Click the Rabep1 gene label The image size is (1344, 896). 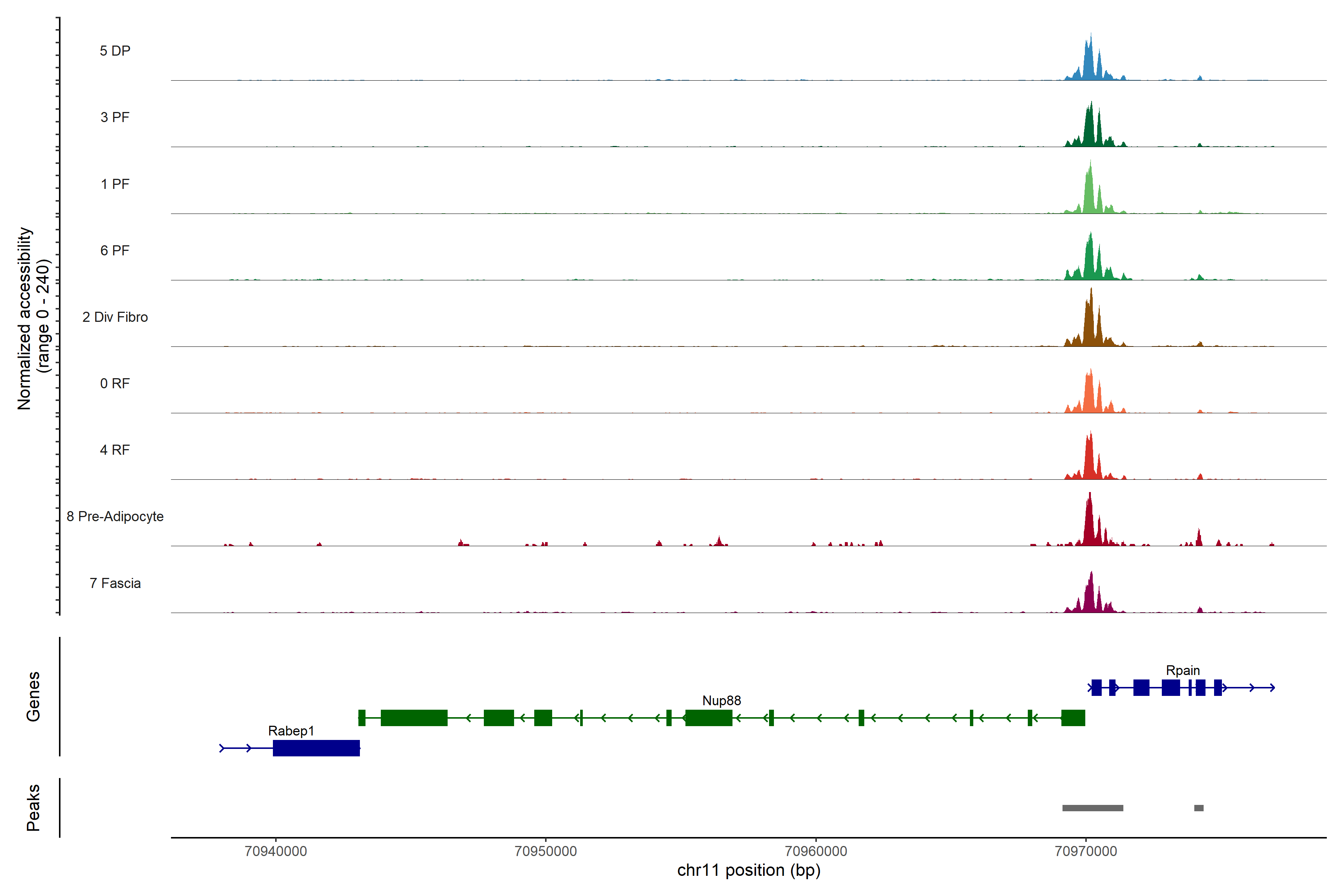[291, 730]
